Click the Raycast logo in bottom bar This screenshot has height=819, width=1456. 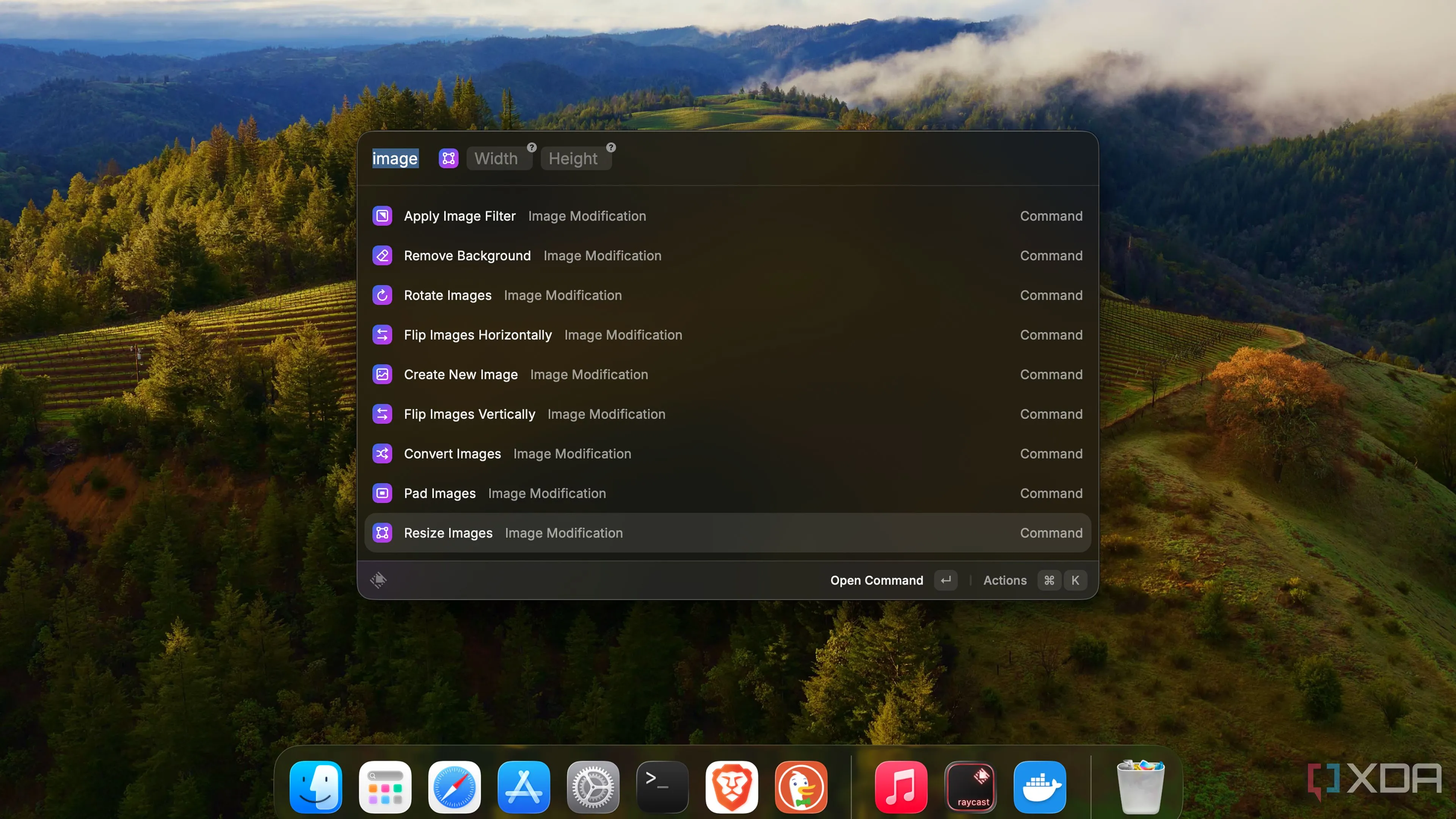click(378, 580)
